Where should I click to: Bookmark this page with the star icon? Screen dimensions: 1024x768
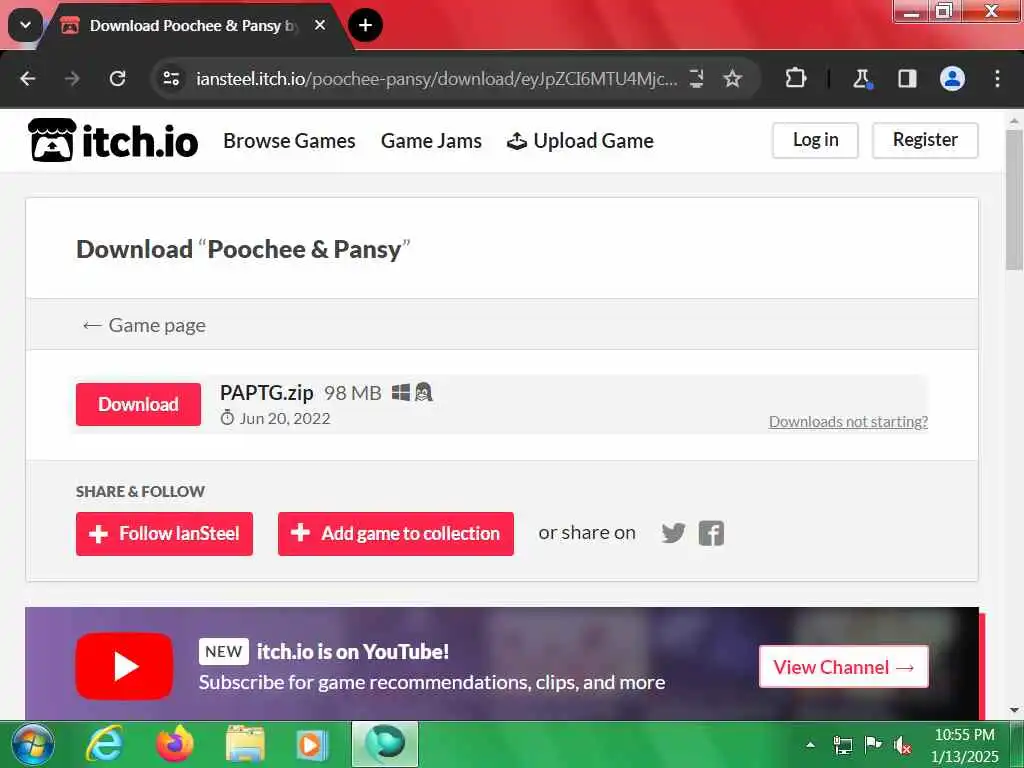point(733,79)
